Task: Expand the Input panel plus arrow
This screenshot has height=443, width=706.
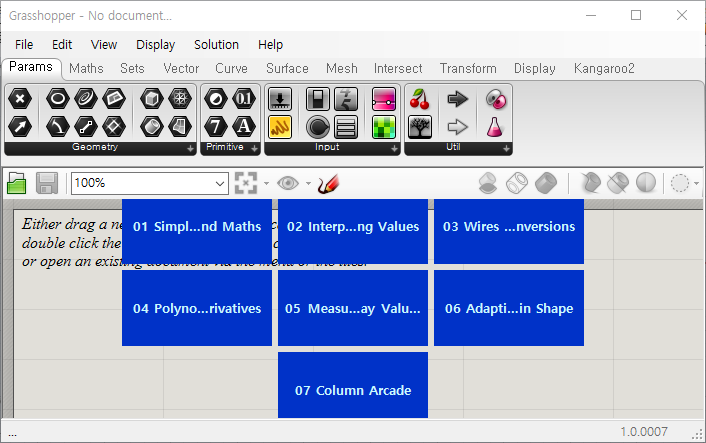Action: point(394,148)
